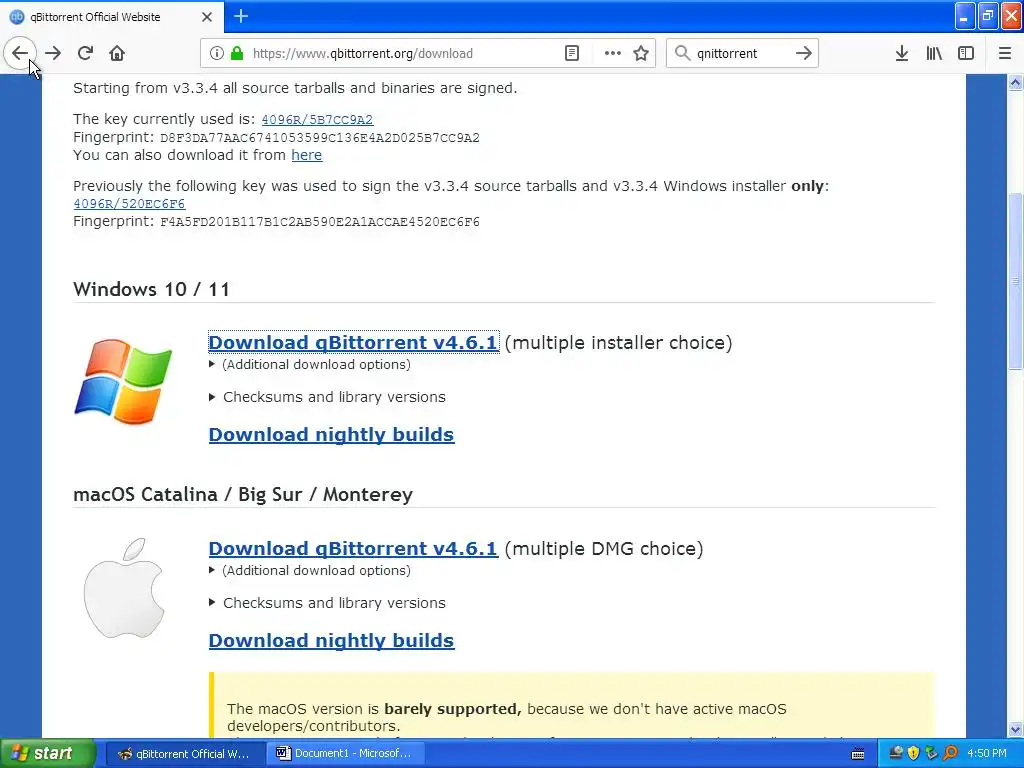
Task: Expand macOS additional download options
Action: click(310, 570)
